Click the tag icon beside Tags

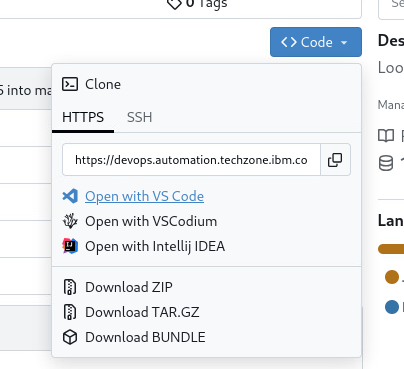pos(174,4)
